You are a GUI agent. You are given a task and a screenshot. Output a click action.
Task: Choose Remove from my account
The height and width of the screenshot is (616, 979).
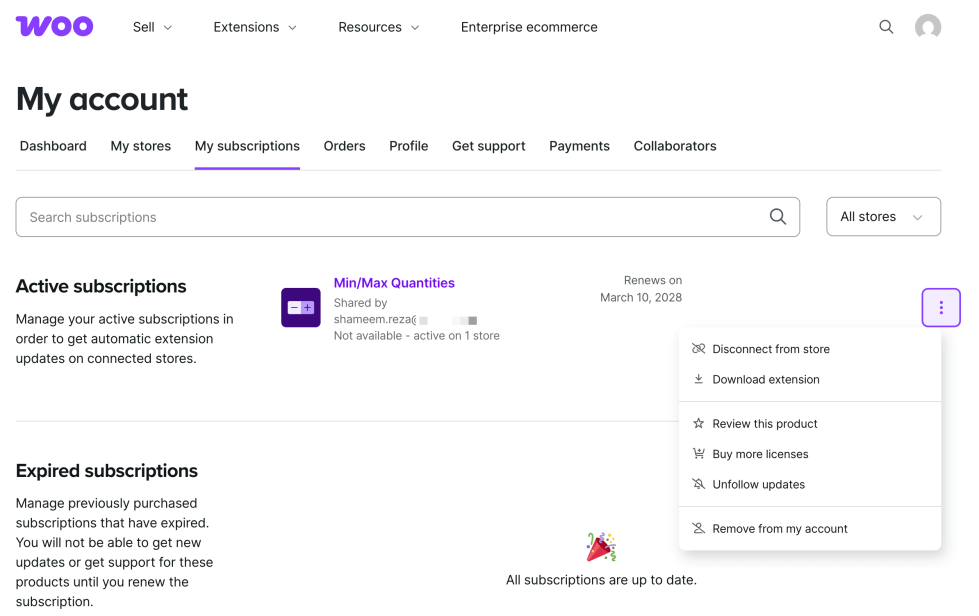[779, 529]
